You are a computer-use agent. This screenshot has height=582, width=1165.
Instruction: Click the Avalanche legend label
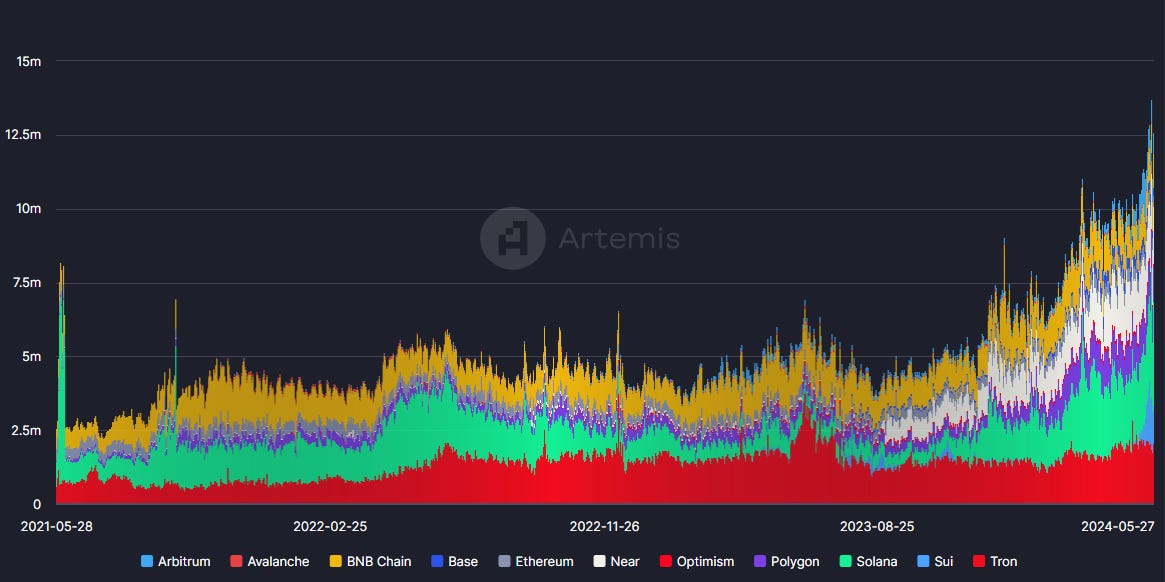[x=279, y=562]
